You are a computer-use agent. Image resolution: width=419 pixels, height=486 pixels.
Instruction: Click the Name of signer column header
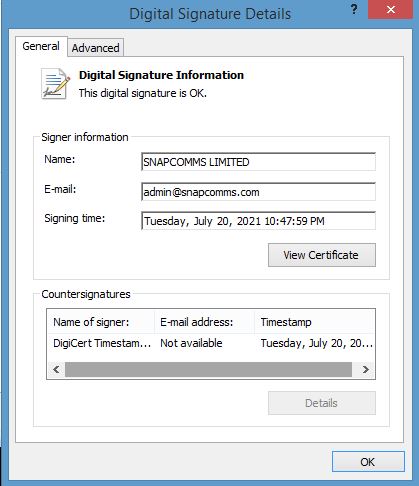[x=101, y=322]
